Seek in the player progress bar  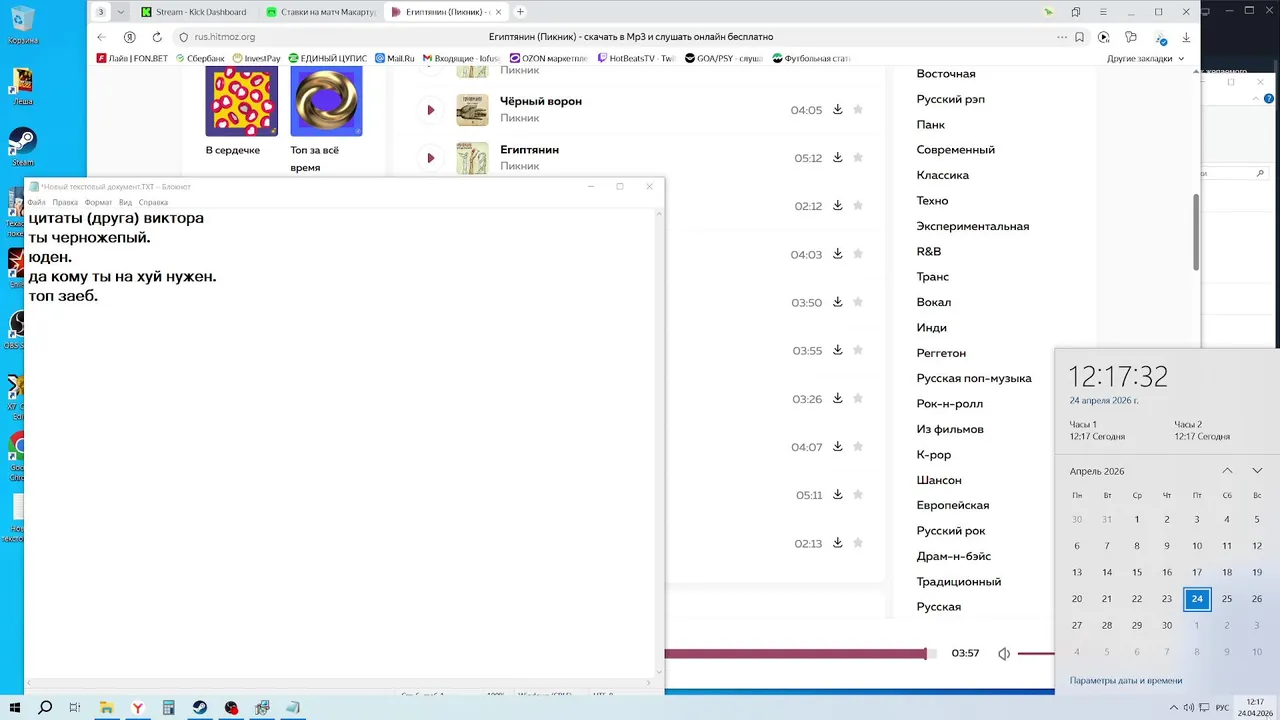pos(801,654)
